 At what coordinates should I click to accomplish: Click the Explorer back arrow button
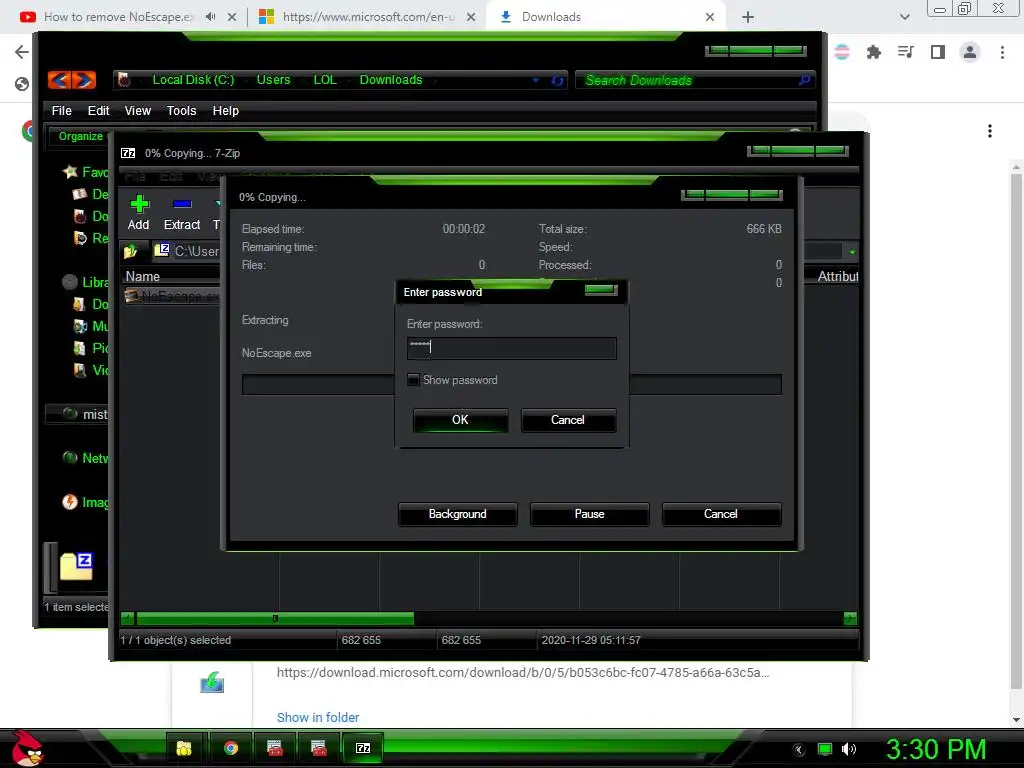[x=59, y=80]
